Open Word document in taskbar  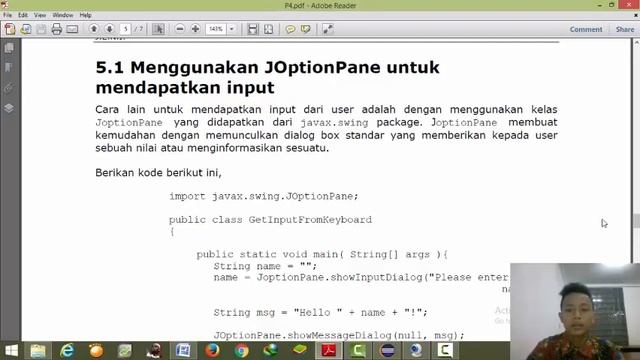tap(183, 351)
